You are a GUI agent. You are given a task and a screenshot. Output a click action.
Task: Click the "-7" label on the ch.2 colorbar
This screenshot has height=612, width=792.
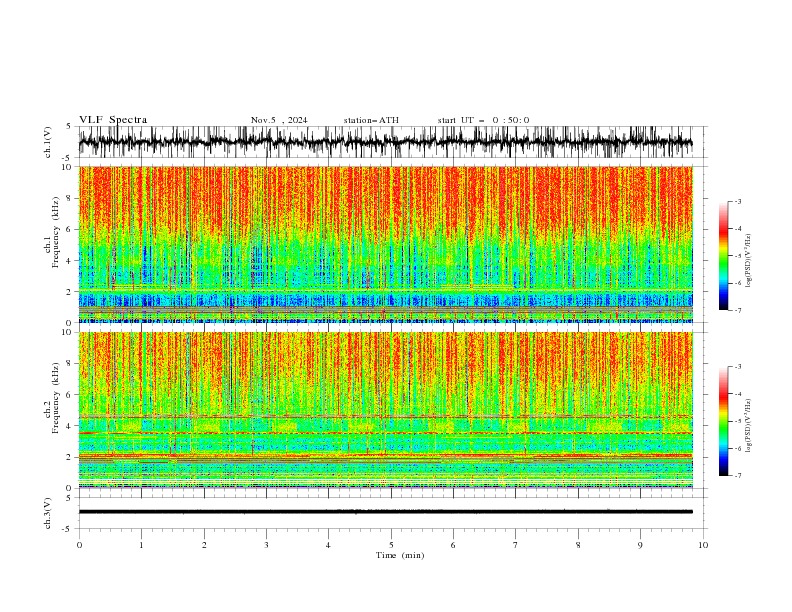pos(738,476)
